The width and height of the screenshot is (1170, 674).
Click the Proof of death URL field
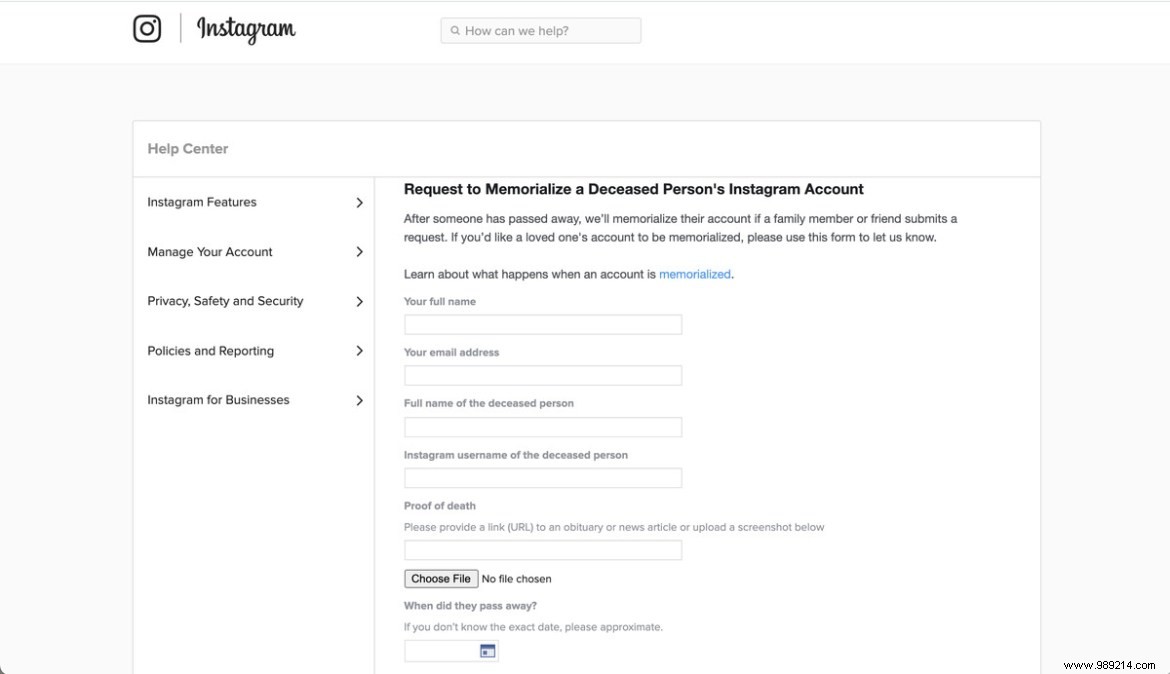pyautogui.click(x=542, y=549)
